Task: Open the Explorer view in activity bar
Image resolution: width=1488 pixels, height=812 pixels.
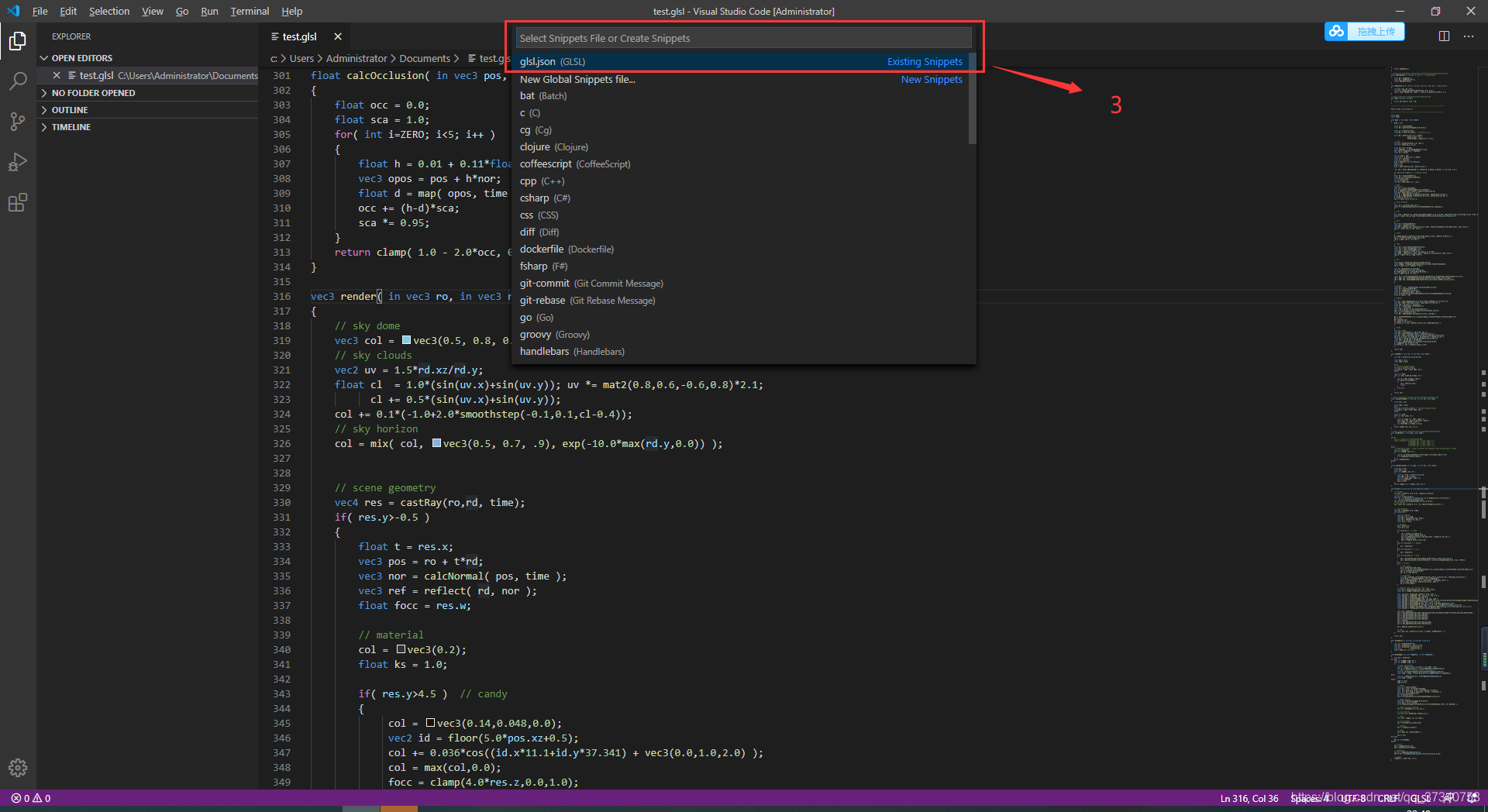Action: (x=17, y=40)
